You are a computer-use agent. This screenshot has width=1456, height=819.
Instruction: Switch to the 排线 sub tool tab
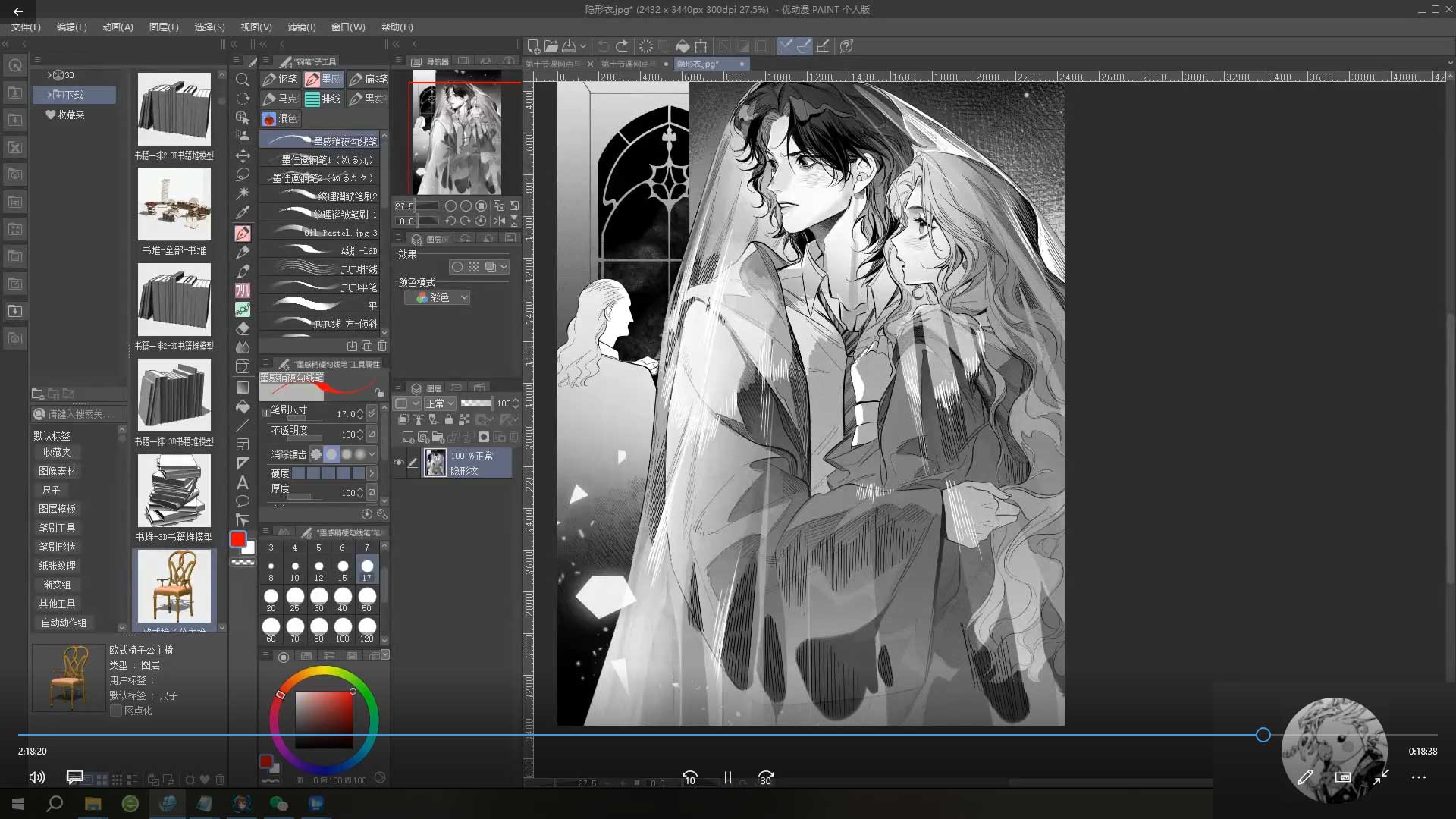click(x=324, y=99)
